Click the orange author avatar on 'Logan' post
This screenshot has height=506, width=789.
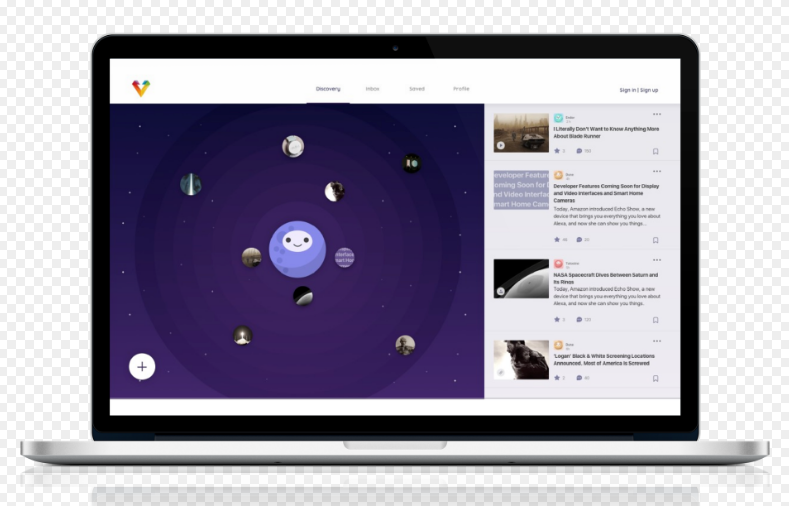pyautogui.click(x=558, y=346)
